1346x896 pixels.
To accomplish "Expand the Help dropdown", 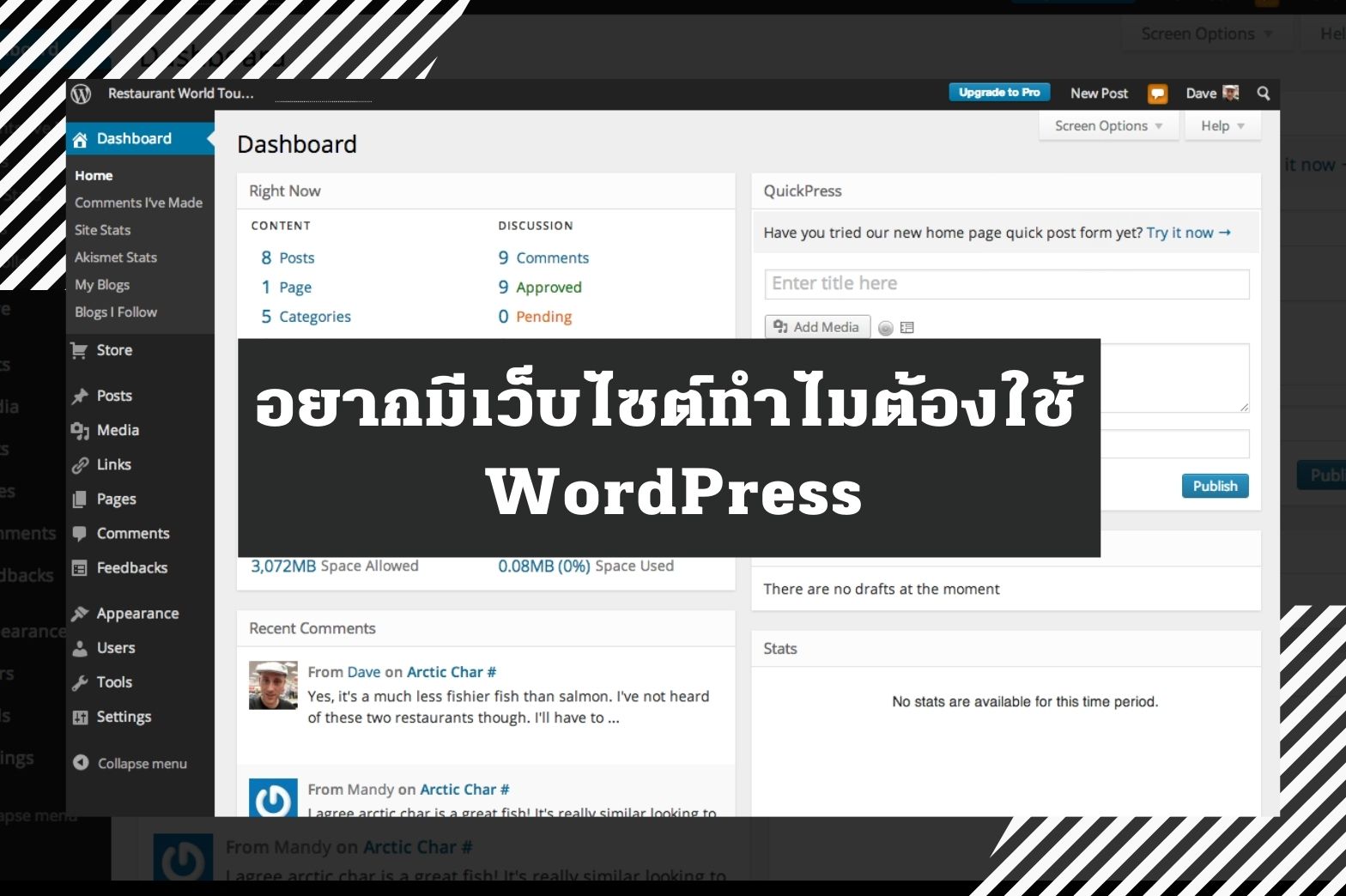I will (1222, 126).
